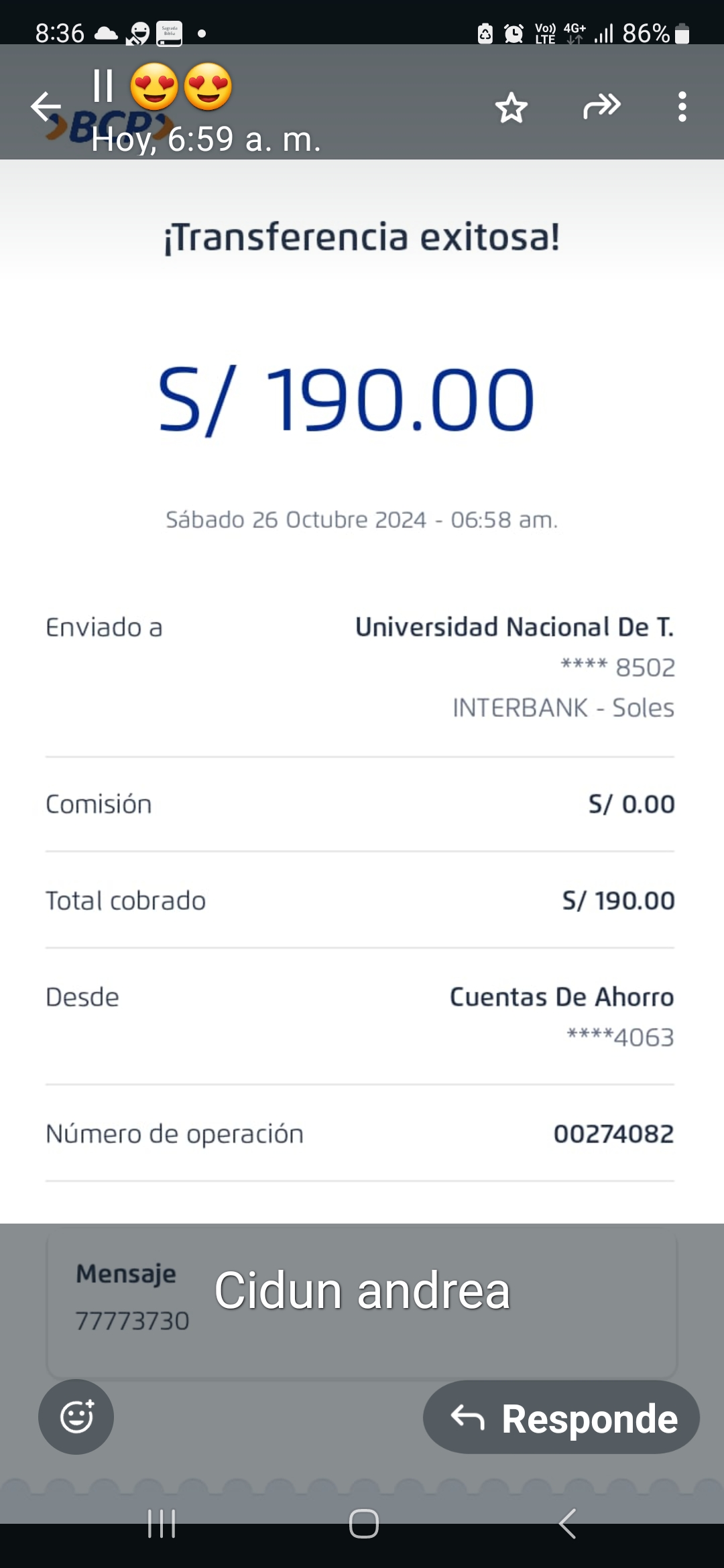This screenshot has height=1568, width=724.
Task: Tap the battery icon in status bar
Action: point(682,33)
